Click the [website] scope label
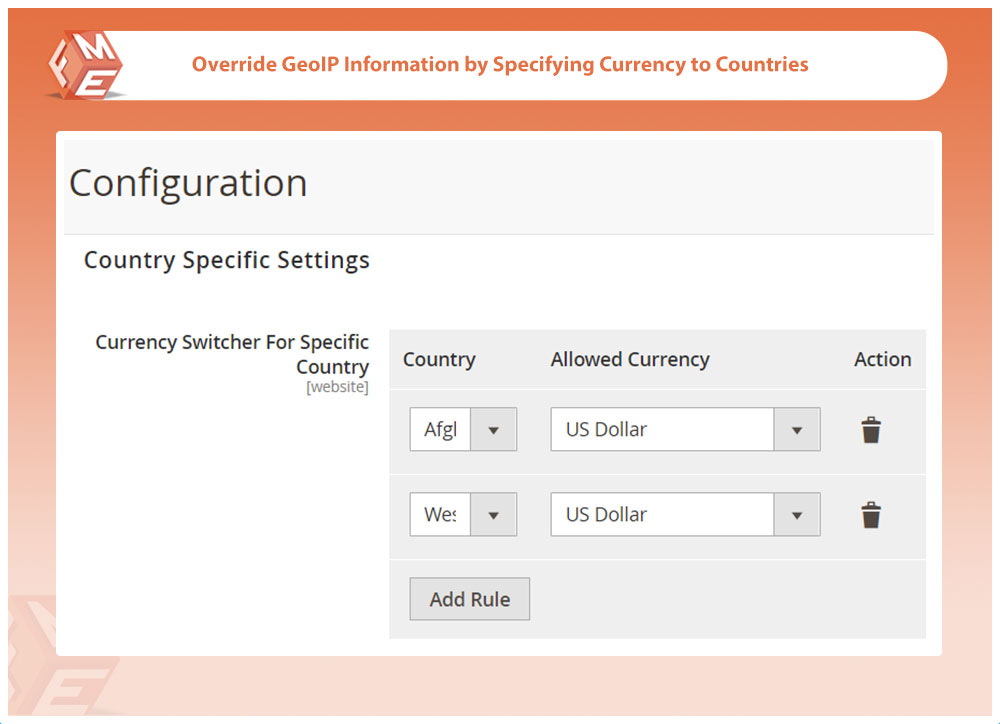Screen dimensions: 1000x724 coord(337,387)
